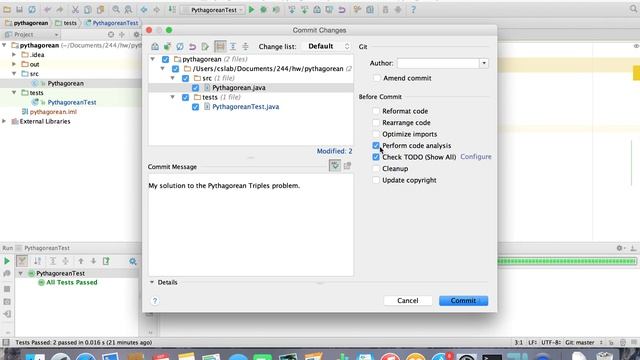The width and height of the screenshot is (640, 360).
Task: Open the Change list Default dropdown
Action: pyautogui.click(x=327, y=47)
